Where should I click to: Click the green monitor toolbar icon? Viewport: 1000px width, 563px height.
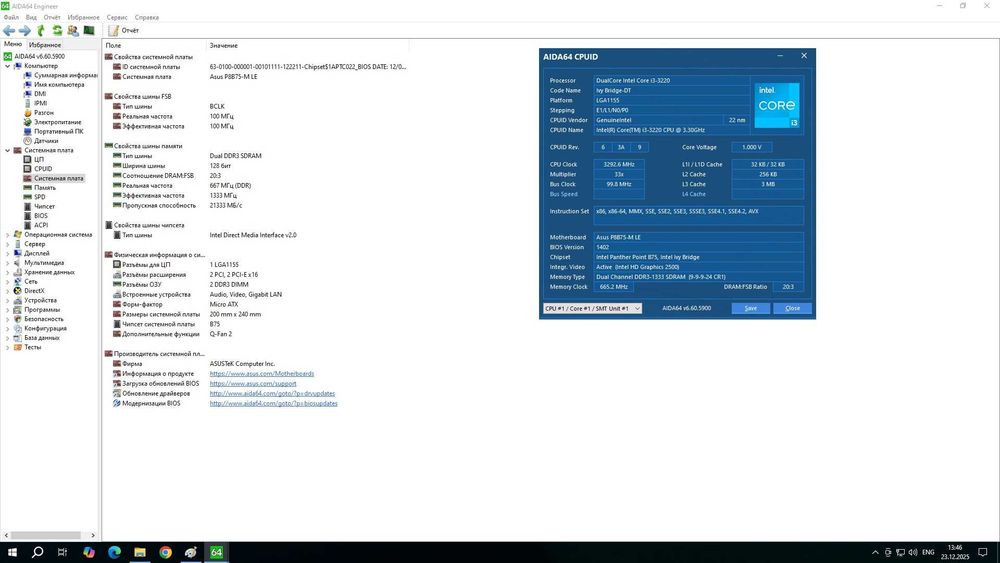[x=89, y=31]
